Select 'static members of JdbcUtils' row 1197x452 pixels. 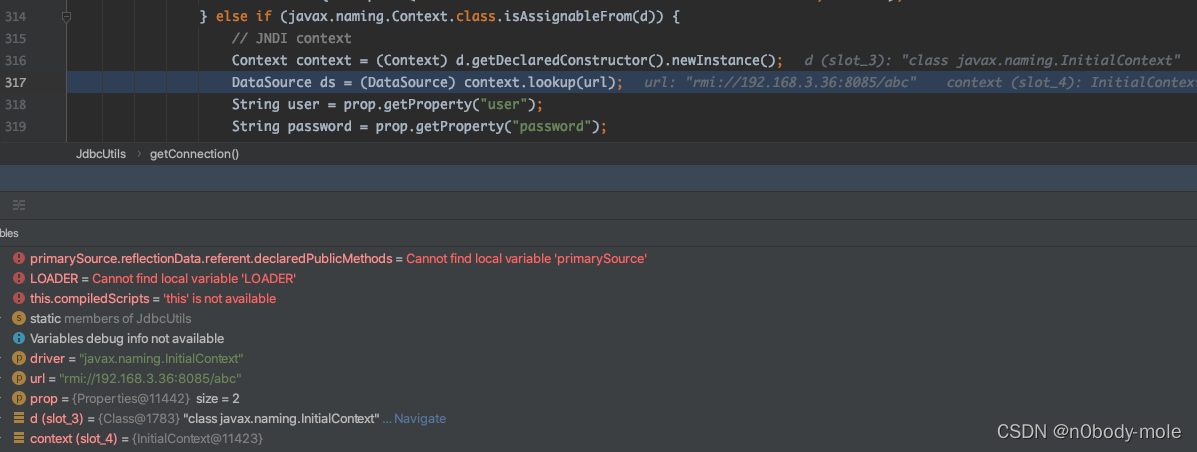point(598,318)
